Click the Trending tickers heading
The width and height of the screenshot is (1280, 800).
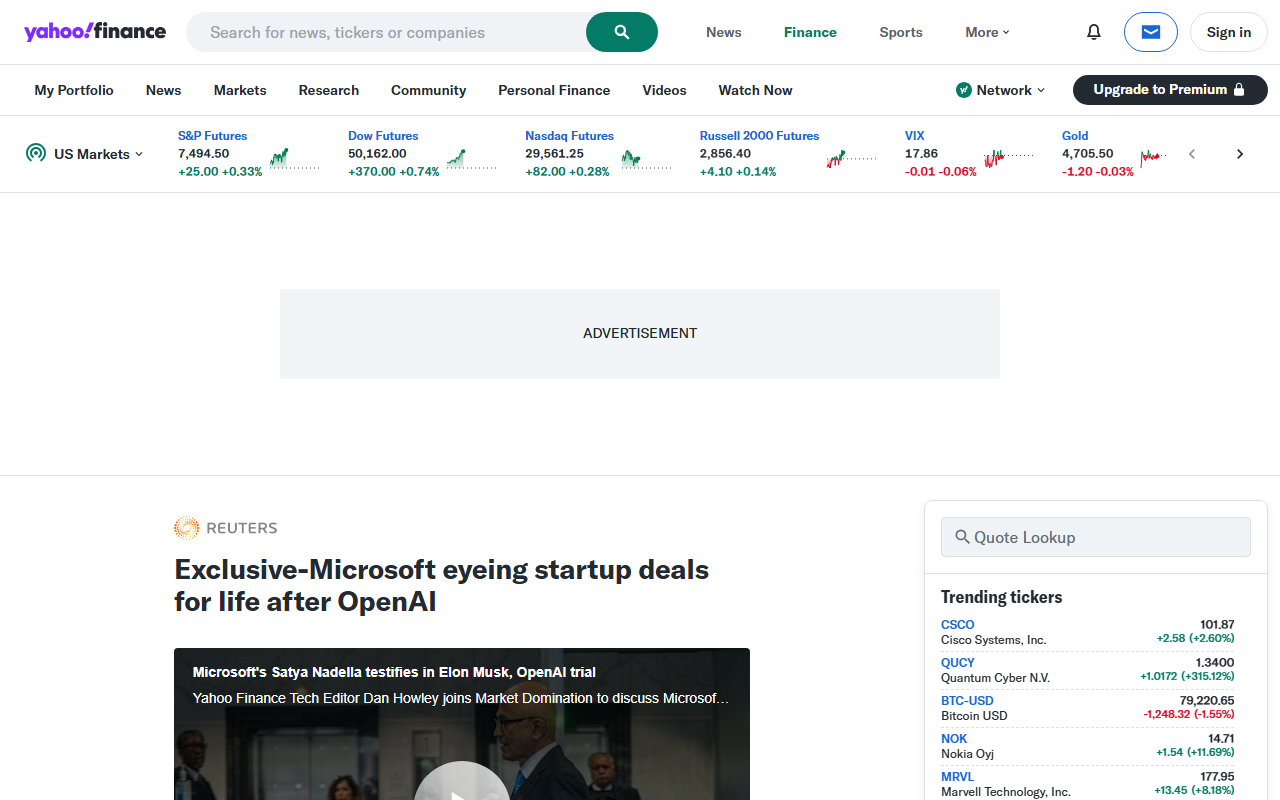point(1001,597)
